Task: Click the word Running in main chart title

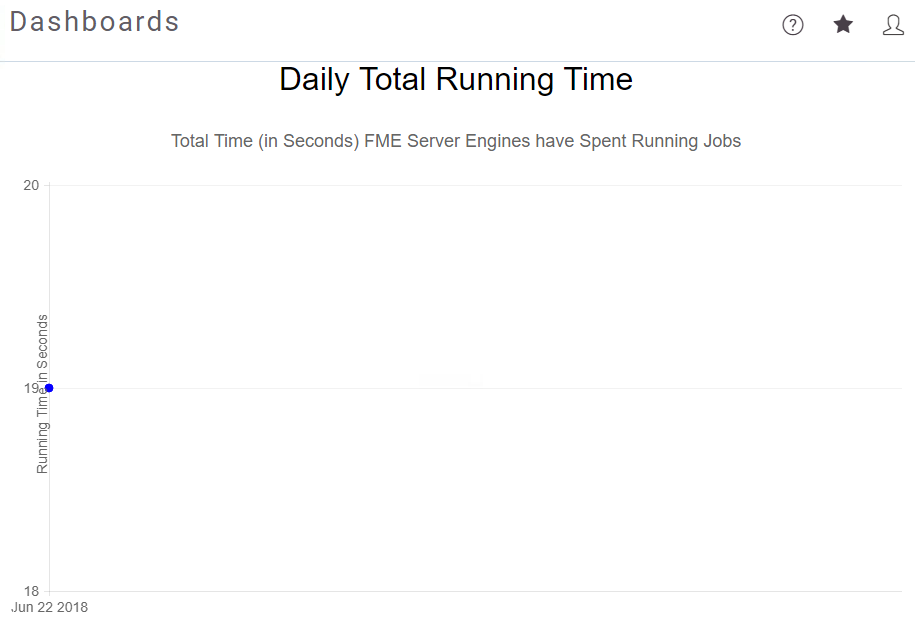Action: point(494,80)
